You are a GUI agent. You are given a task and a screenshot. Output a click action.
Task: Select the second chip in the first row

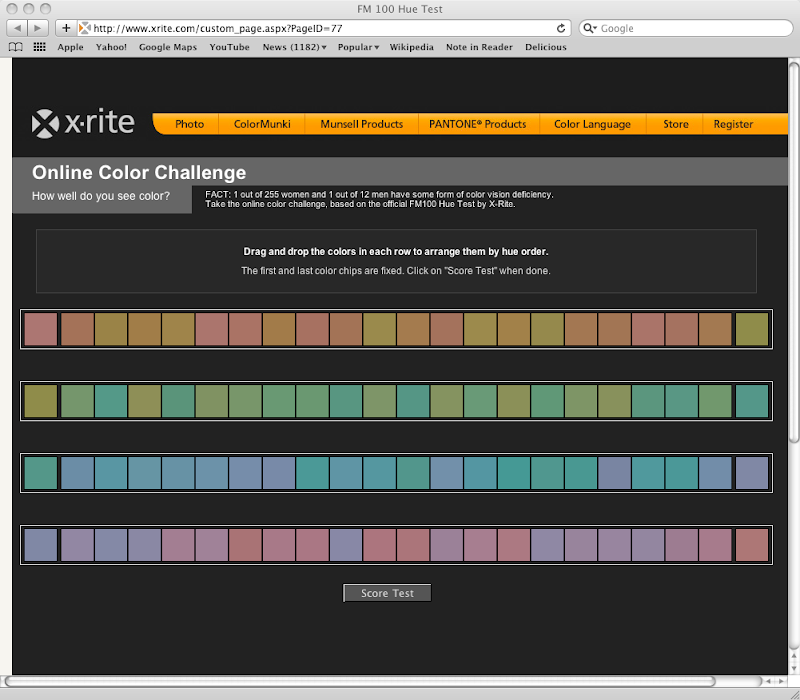click(x=78, y=329)
